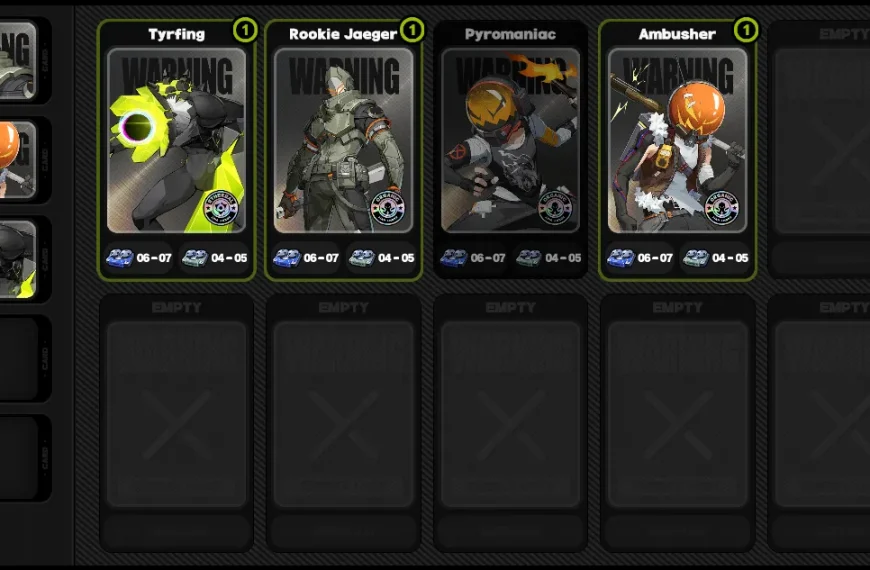
Task: Click the Organic emblem on Rookie Jaeger artwork
Action: [x=388, y=208]
